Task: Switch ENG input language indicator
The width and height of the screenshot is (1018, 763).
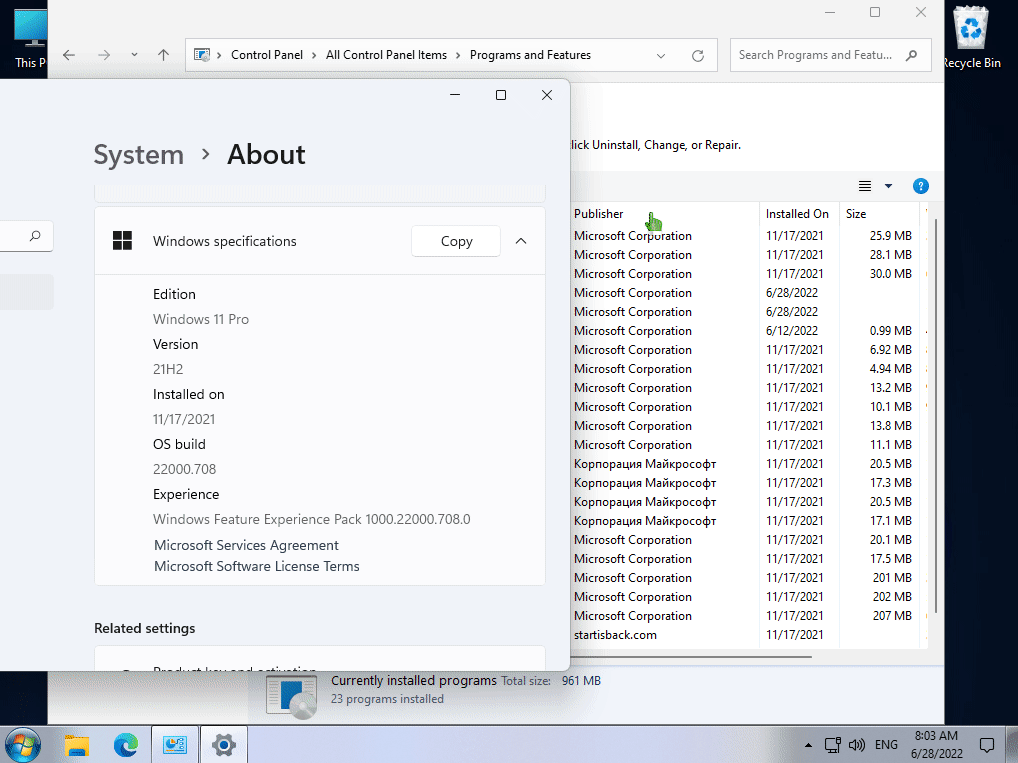Action: tap(886, 745)
